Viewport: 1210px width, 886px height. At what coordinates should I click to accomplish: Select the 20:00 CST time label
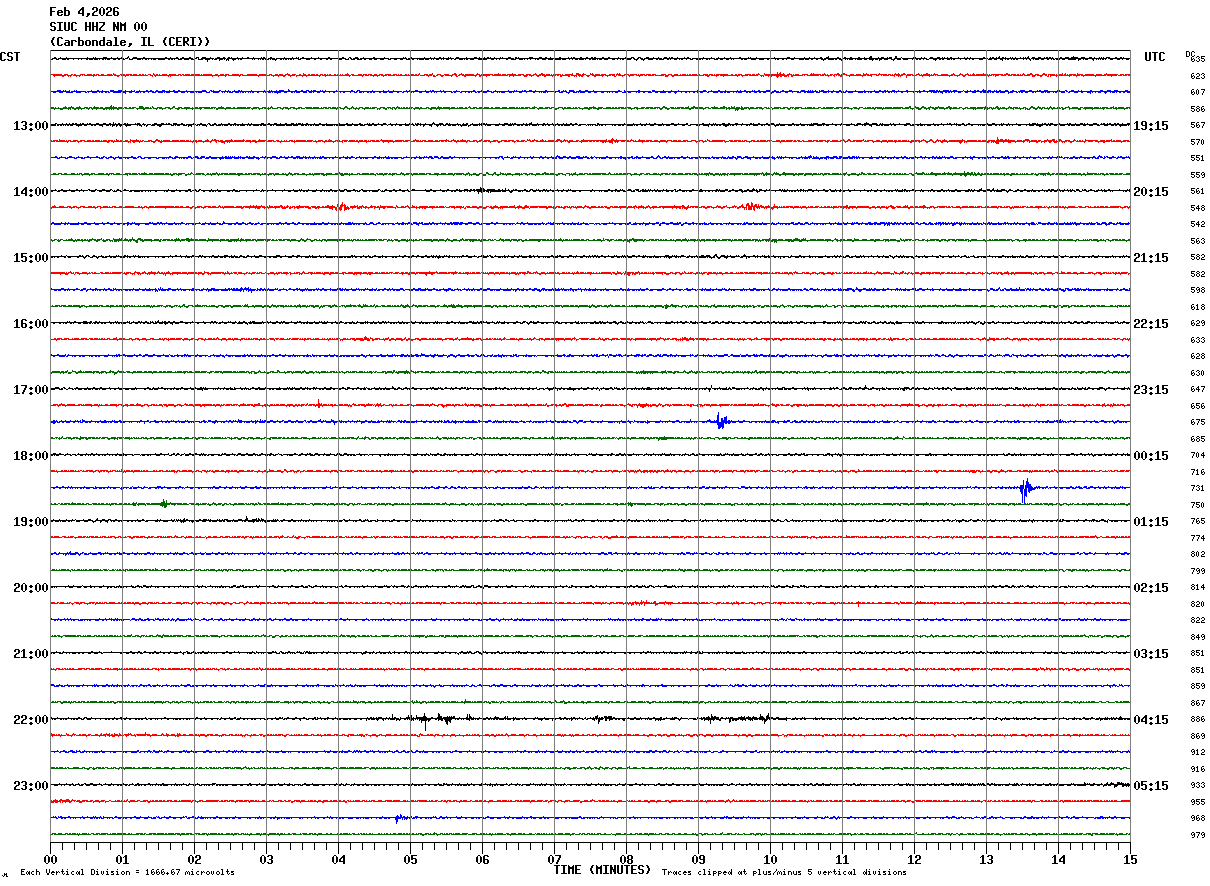coord(30,587)
